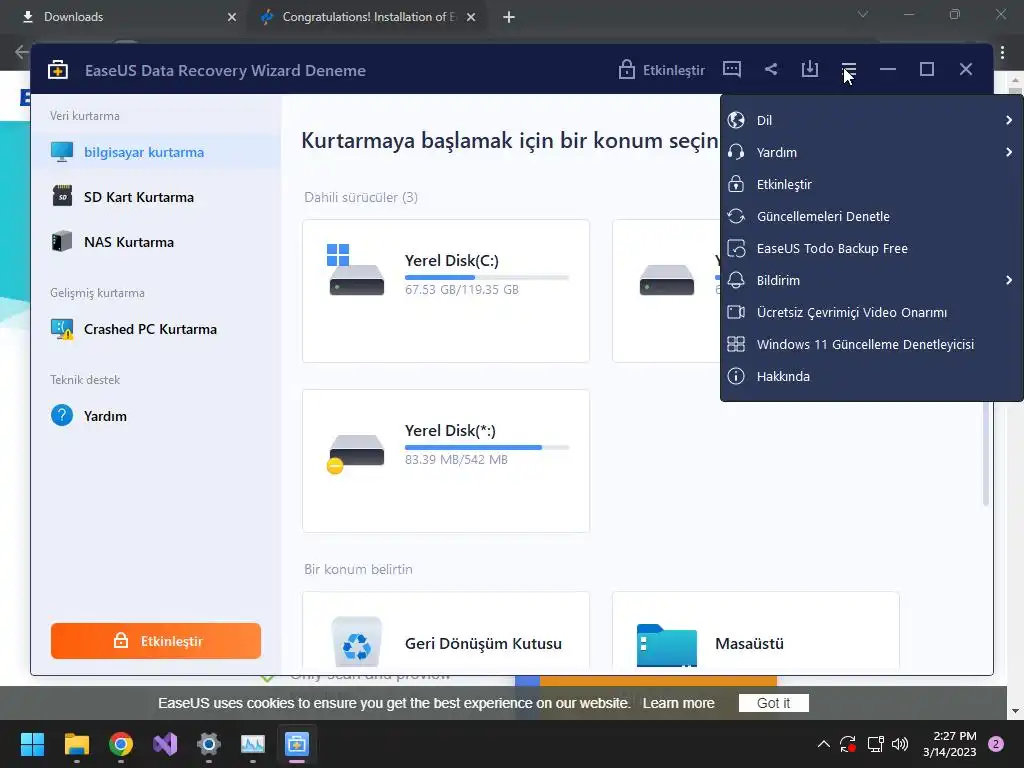Click the Yardım submenu arrow
Image resolution: width=1024 pixels, height=768 pixels.
click(x=1009, y=152)
